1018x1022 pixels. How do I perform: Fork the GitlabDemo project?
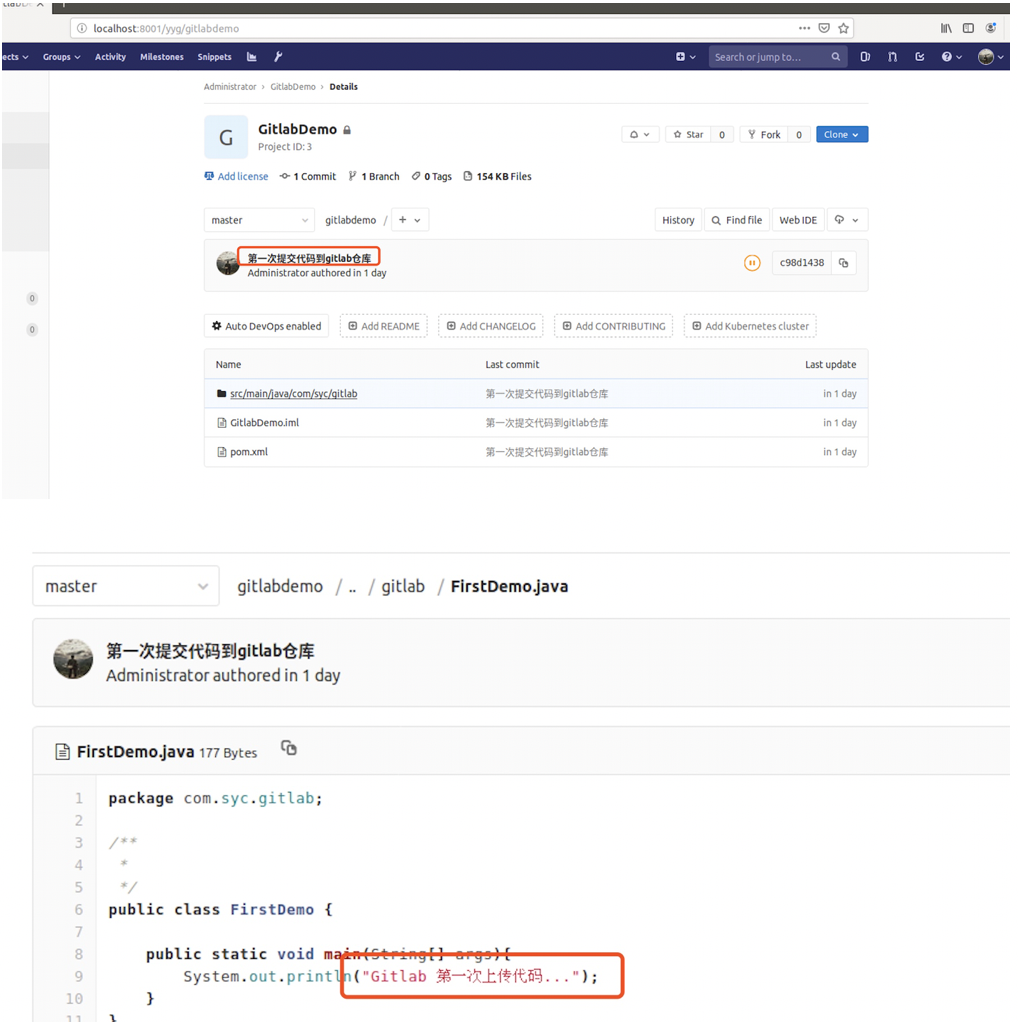pyautogui.click(x=764, y=134)
